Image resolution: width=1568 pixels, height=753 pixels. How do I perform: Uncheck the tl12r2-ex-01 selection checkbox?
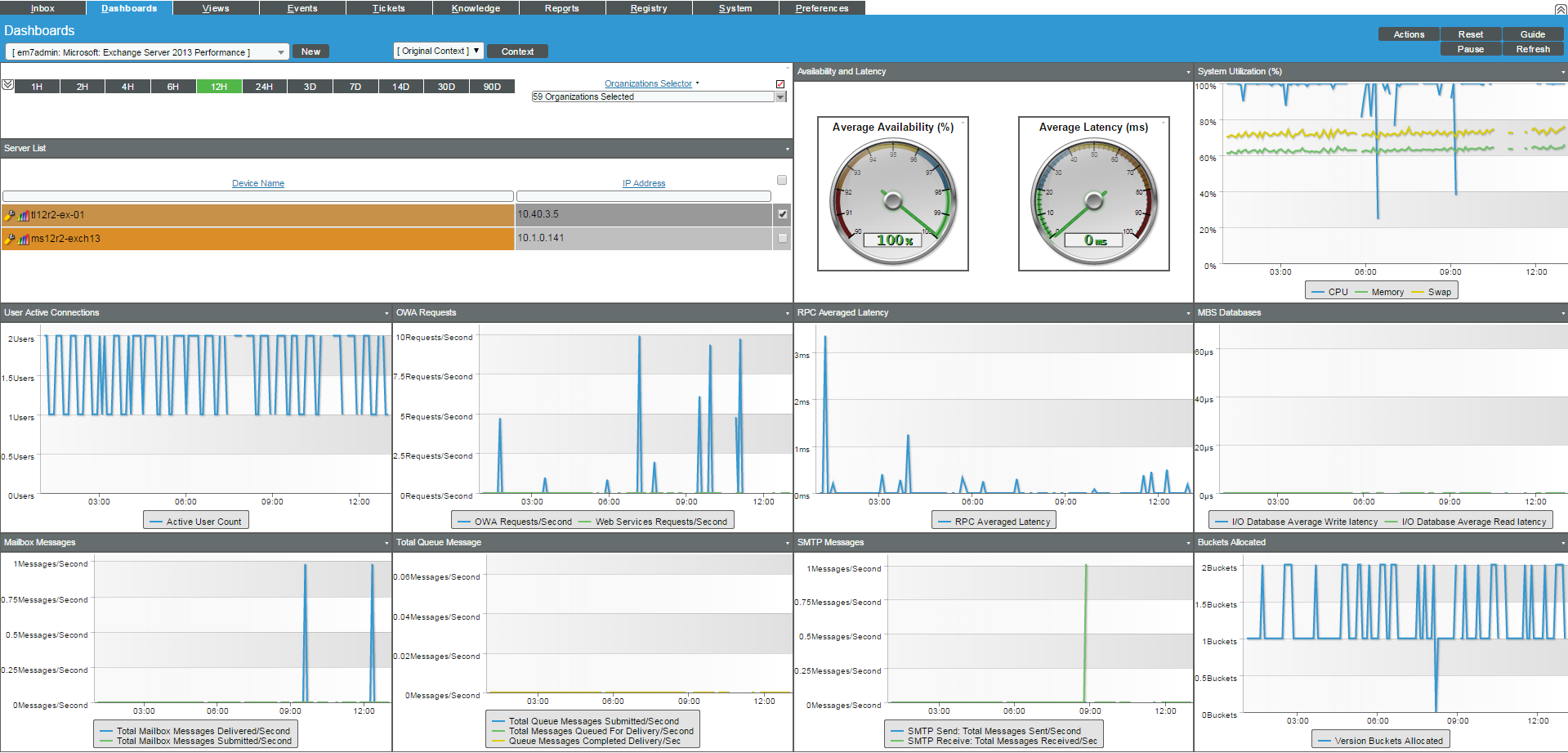(782, 214)
